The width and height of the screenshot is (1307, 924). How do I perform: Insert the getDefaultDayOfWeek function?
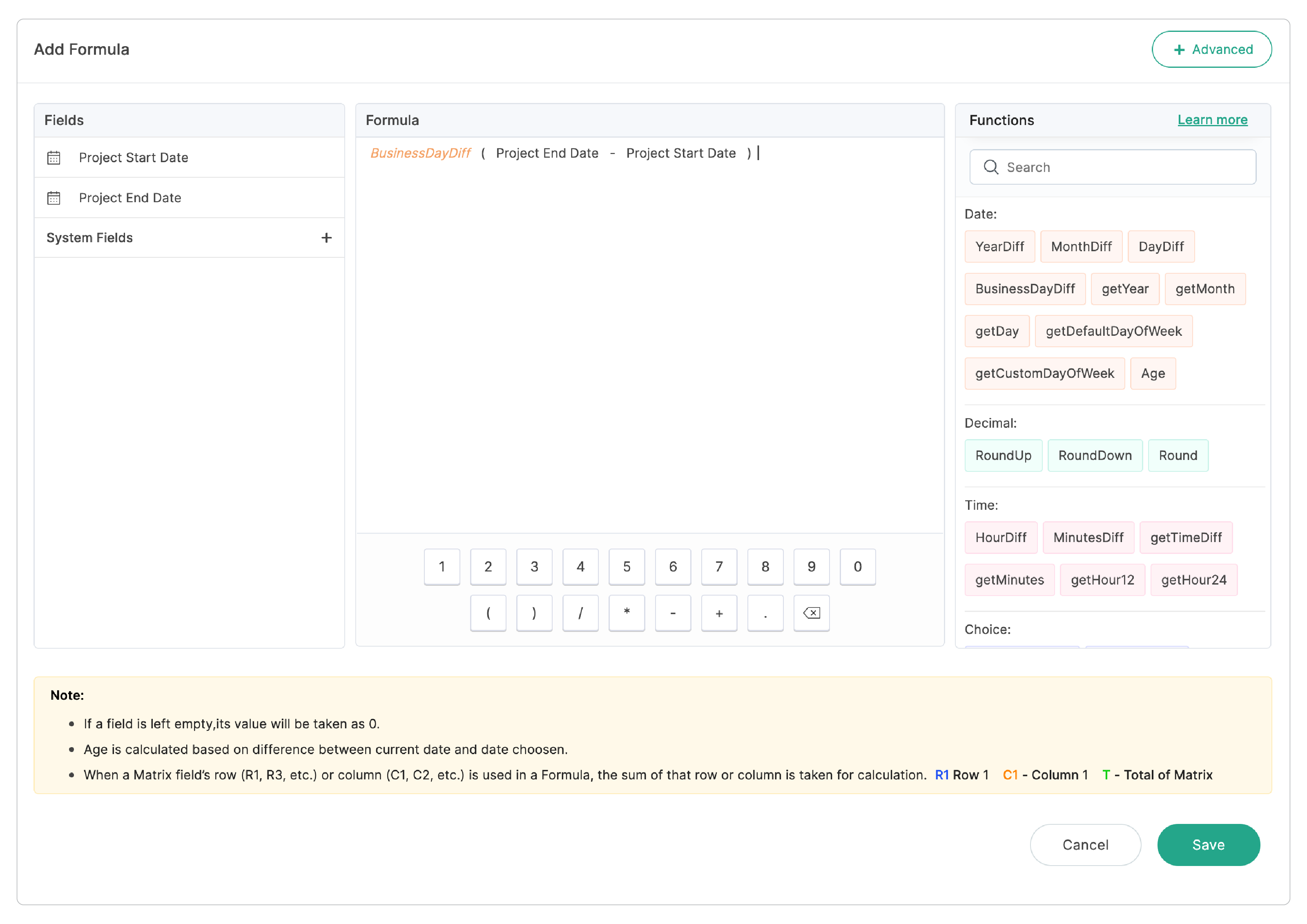1113,331
